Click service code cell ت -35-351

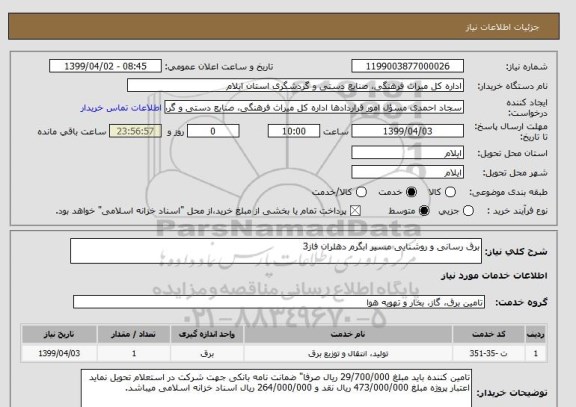pos(489,354)
